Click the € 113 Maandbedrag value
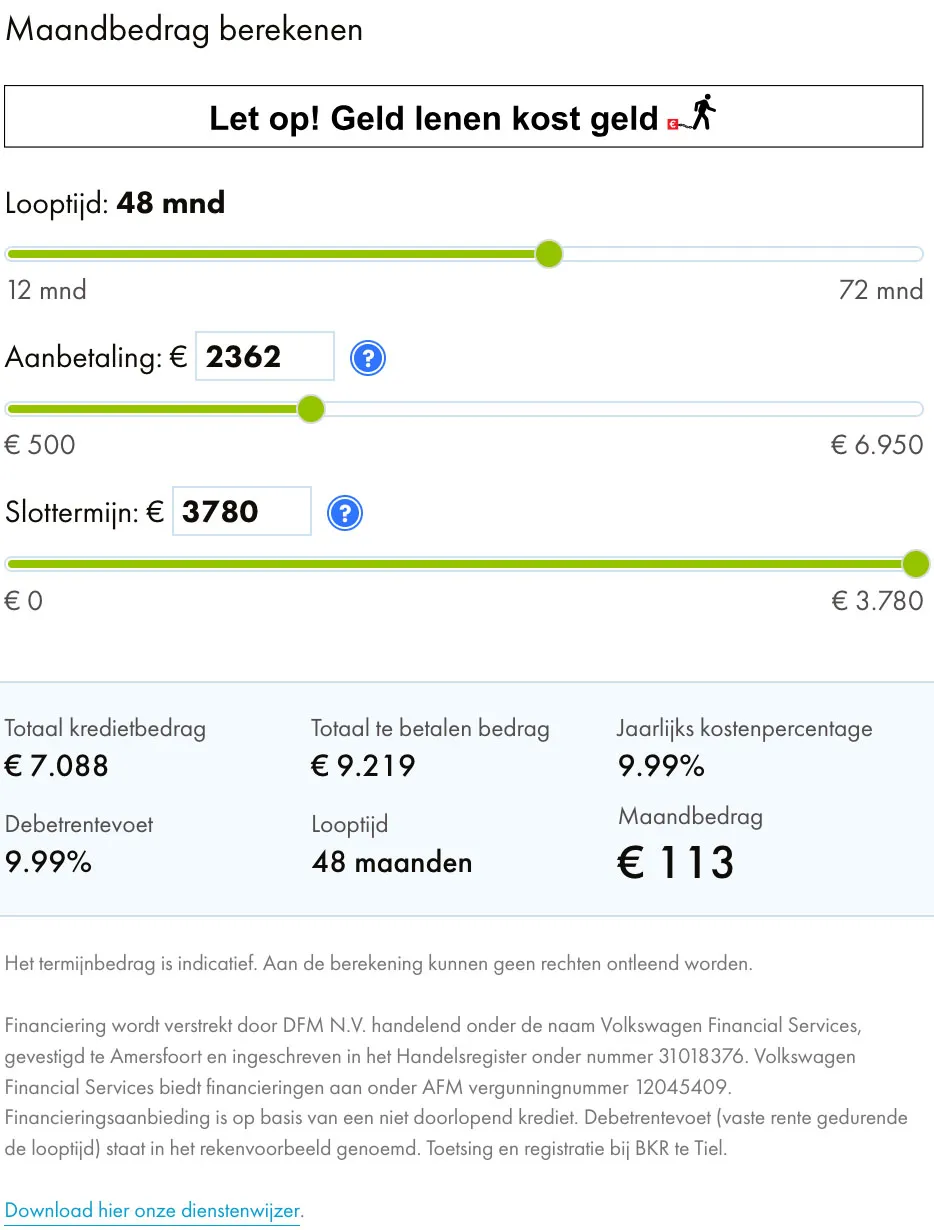The width and height of the screenshot is (934, 1230). (x=676, y=863)
